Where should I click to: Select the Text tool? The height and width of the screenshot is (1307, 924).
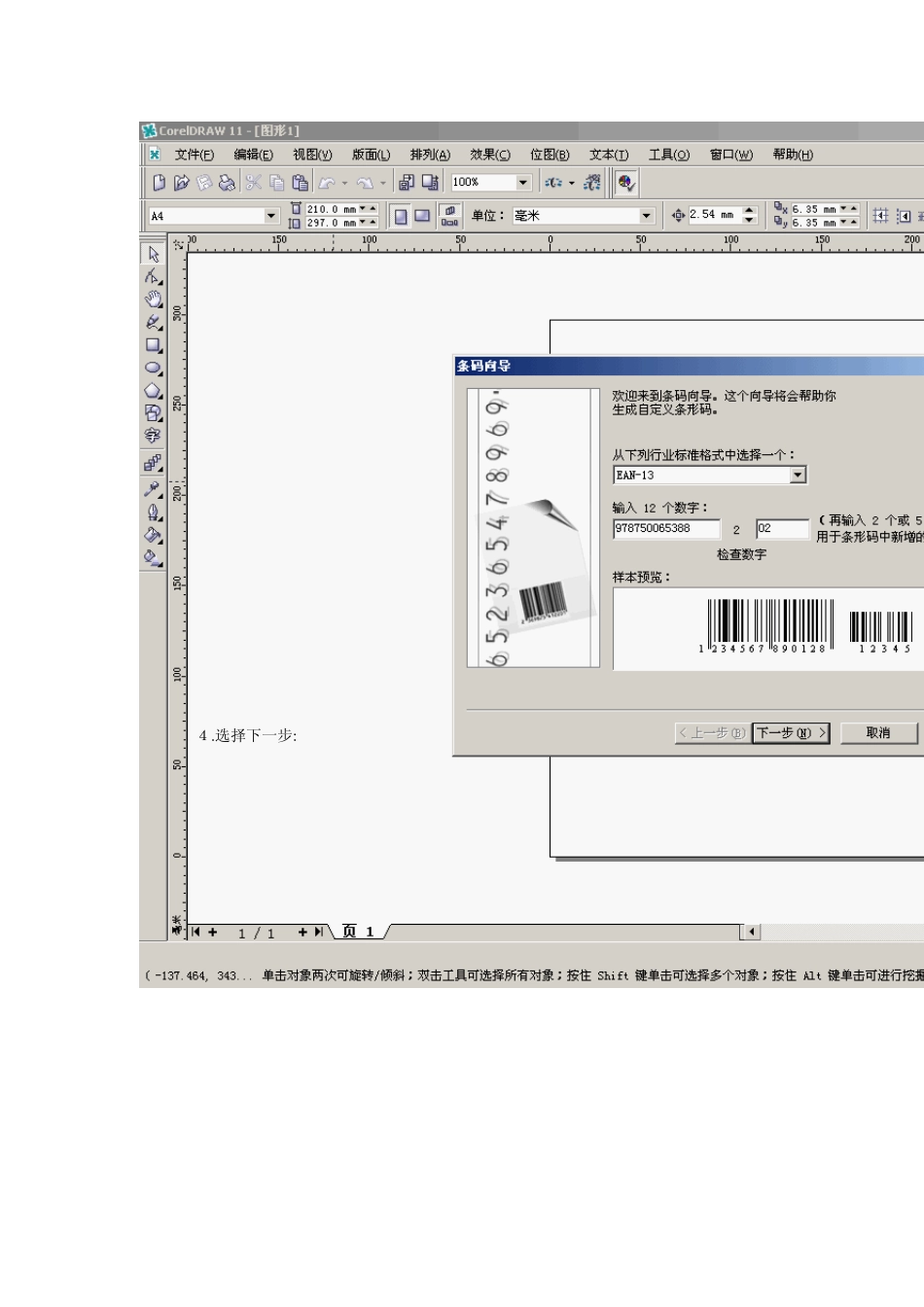[153, 436]
